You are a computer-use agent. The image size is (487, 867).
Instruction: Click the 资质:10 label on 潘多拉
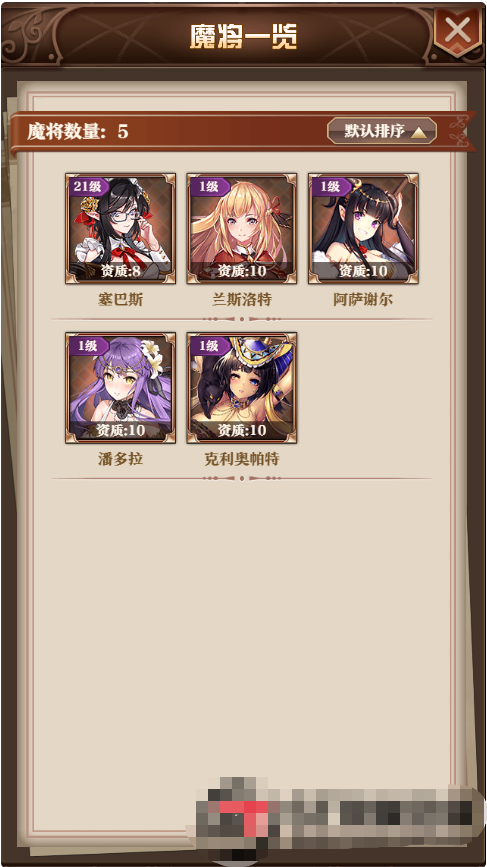point(120,430)
